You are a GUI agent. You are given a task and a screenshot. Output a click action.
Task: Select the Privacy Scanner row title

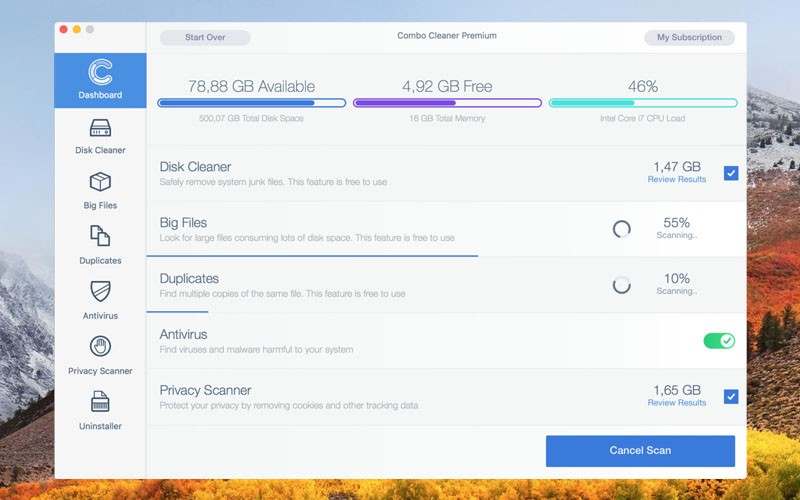[205, 390]
